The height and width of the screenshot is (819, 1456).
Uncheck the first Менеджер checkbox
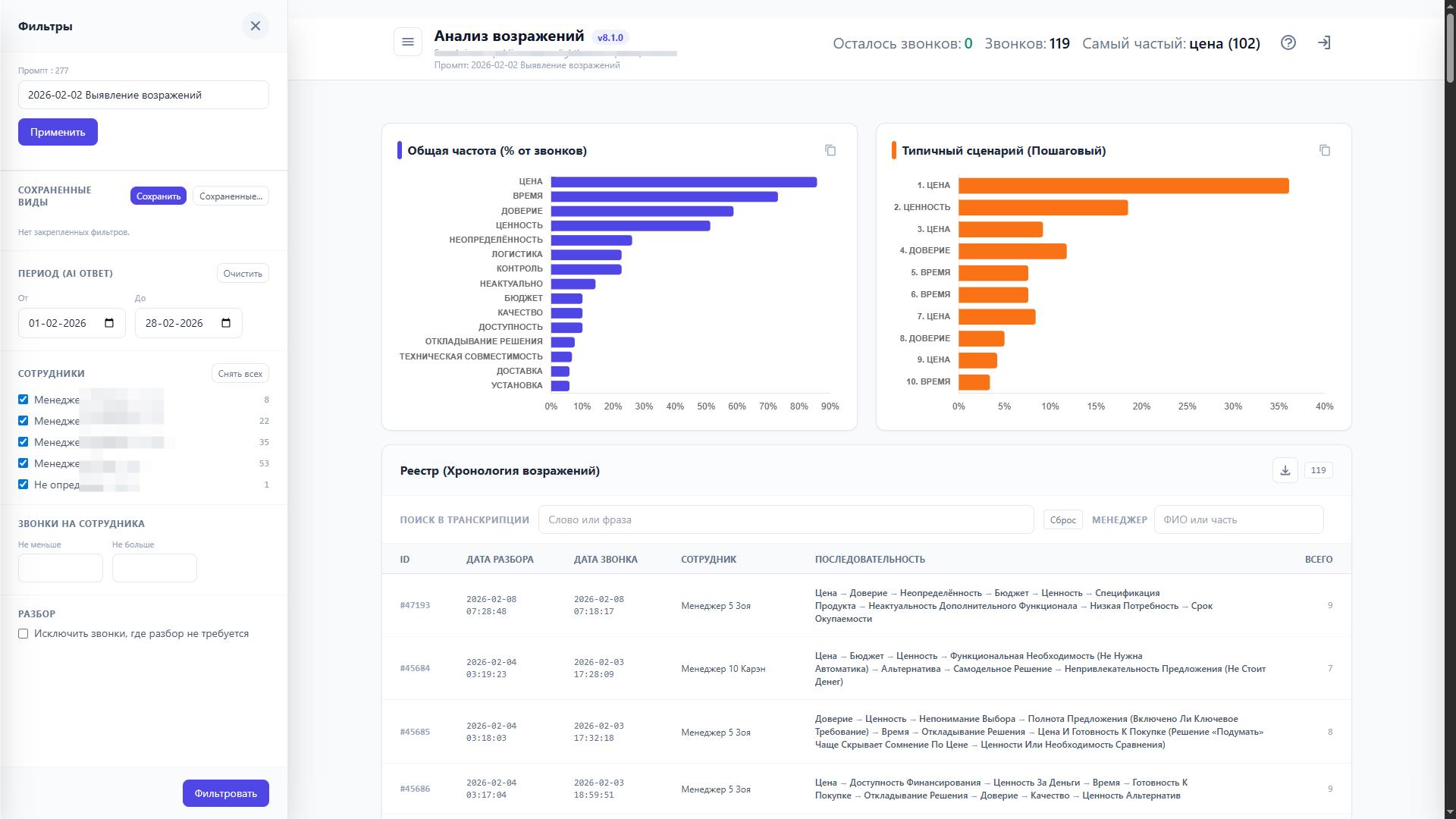(x=24, y=400)
